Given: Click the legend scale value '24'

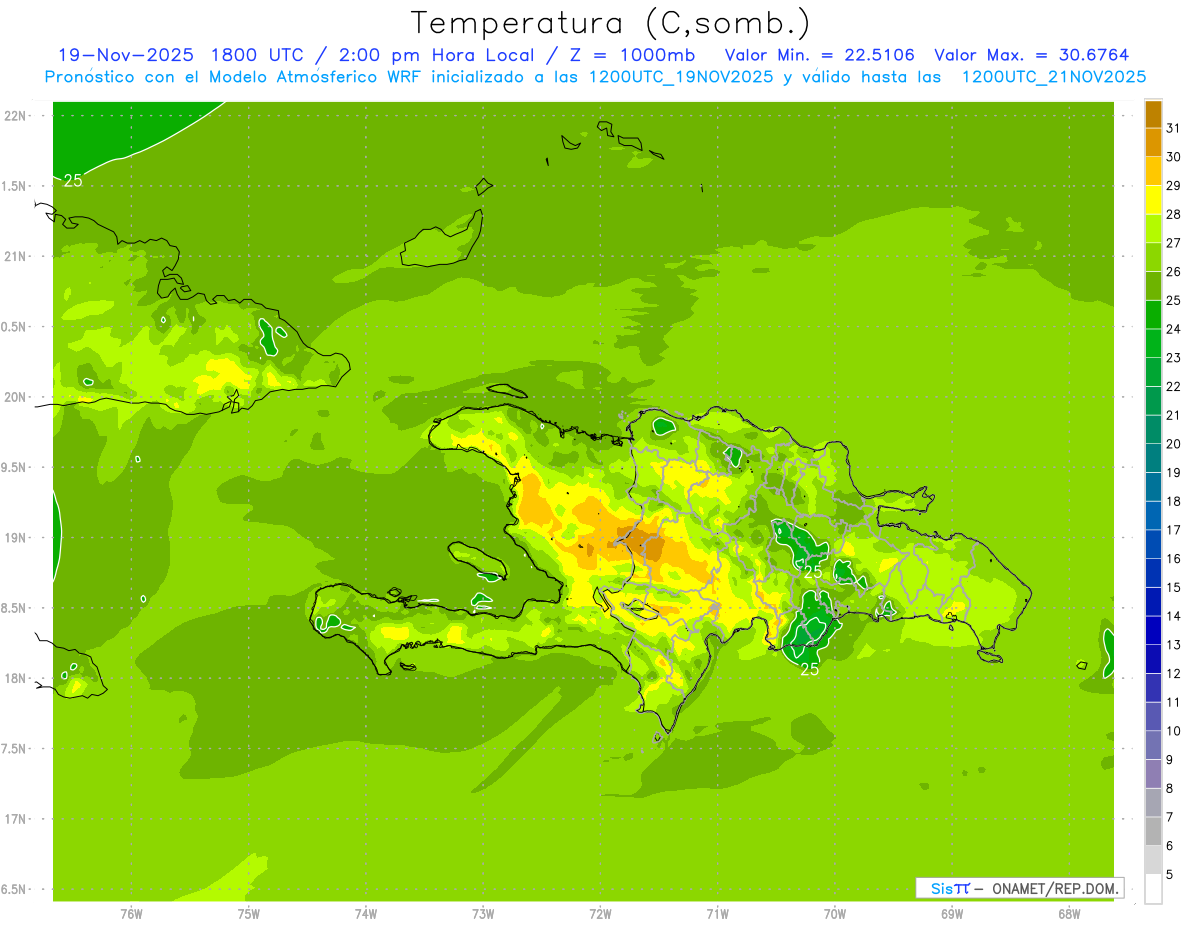Looking at the screenshot, I should click(x=1174, y=329).
